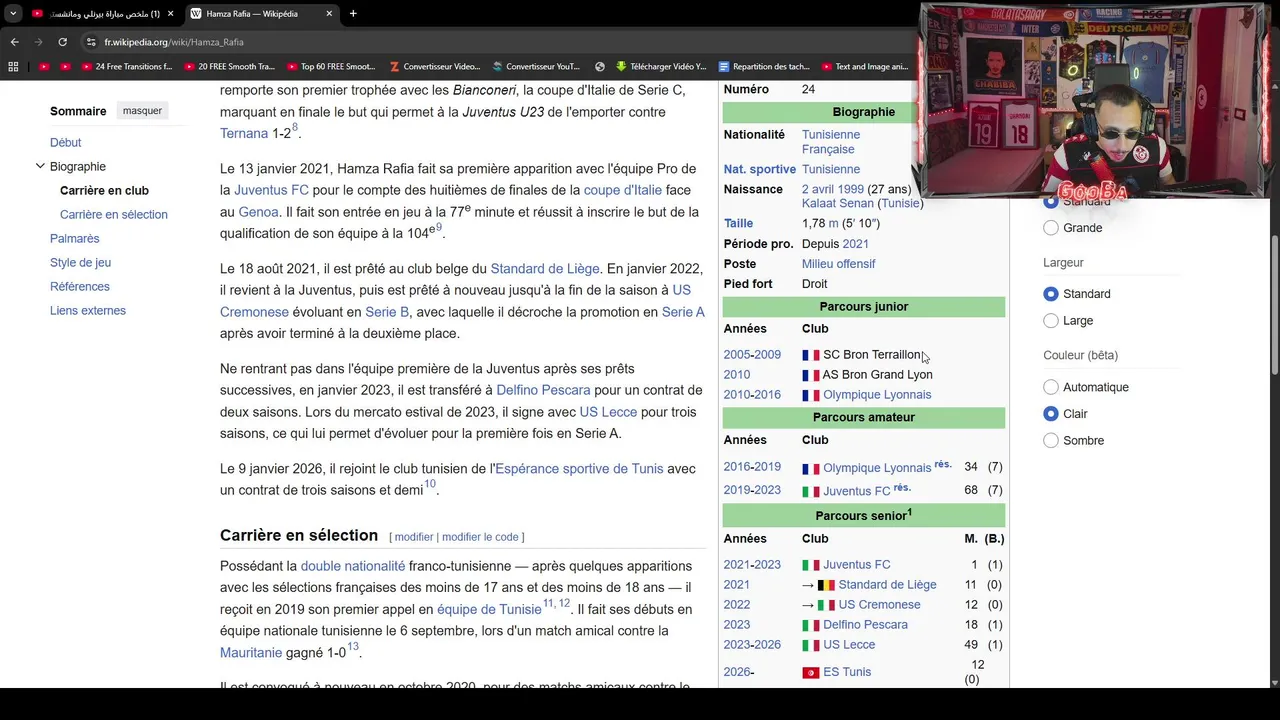Open Espérance sportive de Tunis link
Screen dimensions: 1280x720
(579, 468)
